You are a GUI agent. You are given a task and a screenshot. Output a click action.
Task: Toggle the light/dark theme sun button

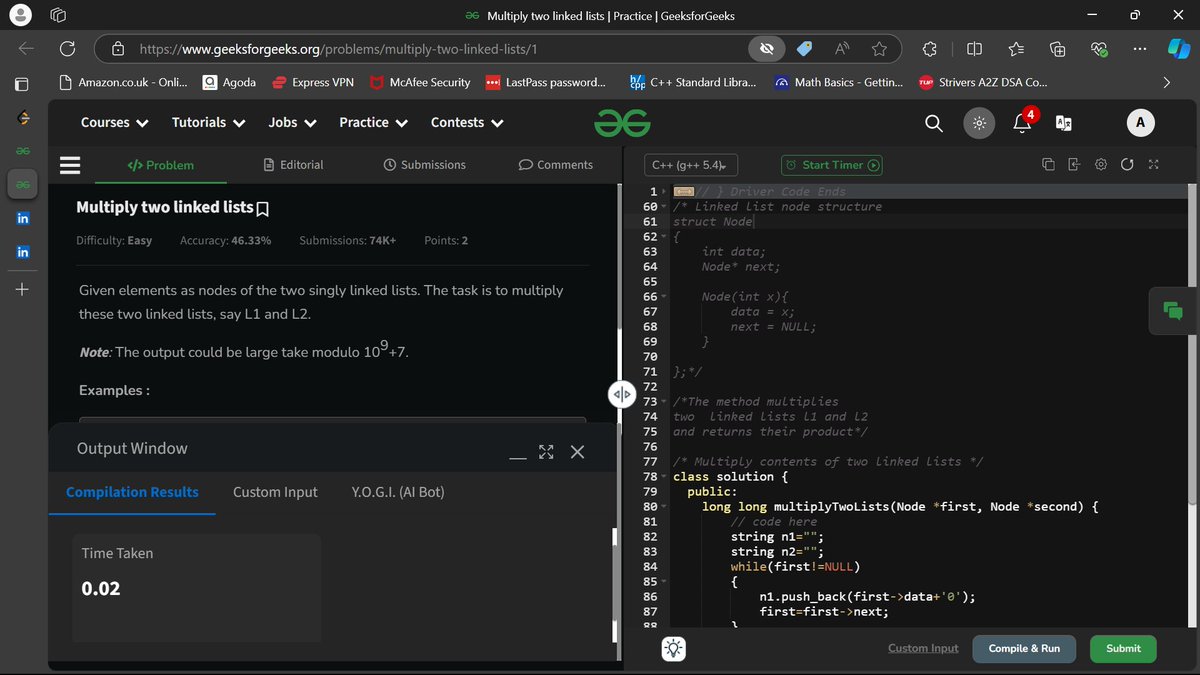pyautogui.click(x=979, y=123)
